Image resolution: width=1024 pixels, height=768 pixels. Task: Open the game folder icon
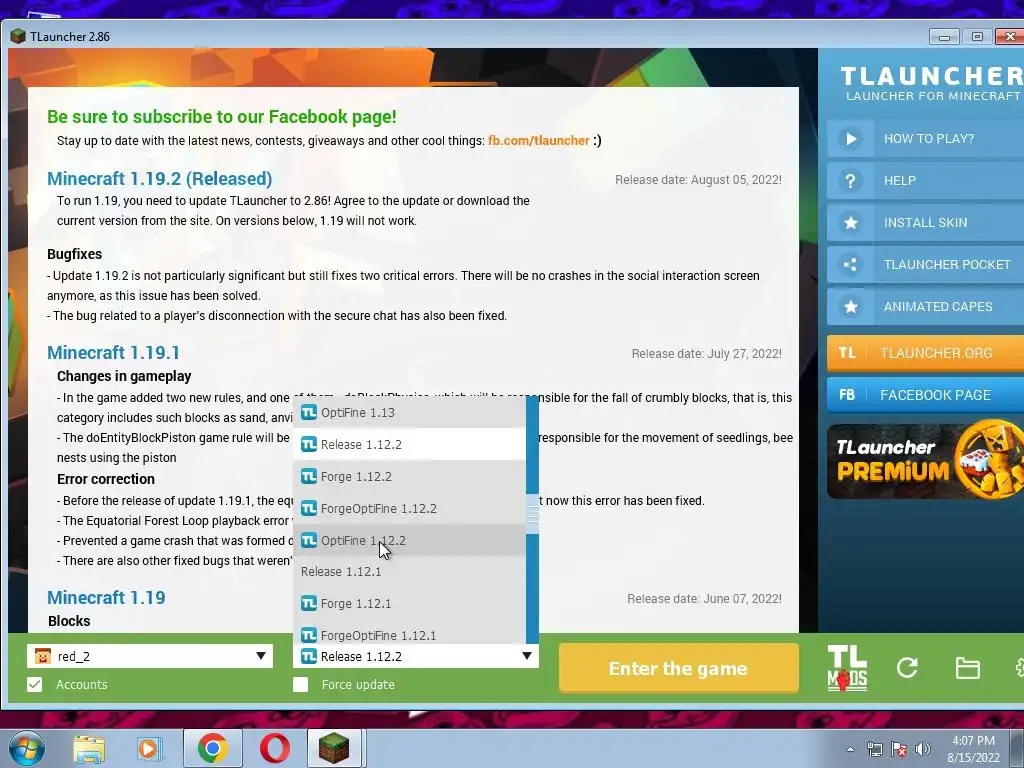point(967,668)
